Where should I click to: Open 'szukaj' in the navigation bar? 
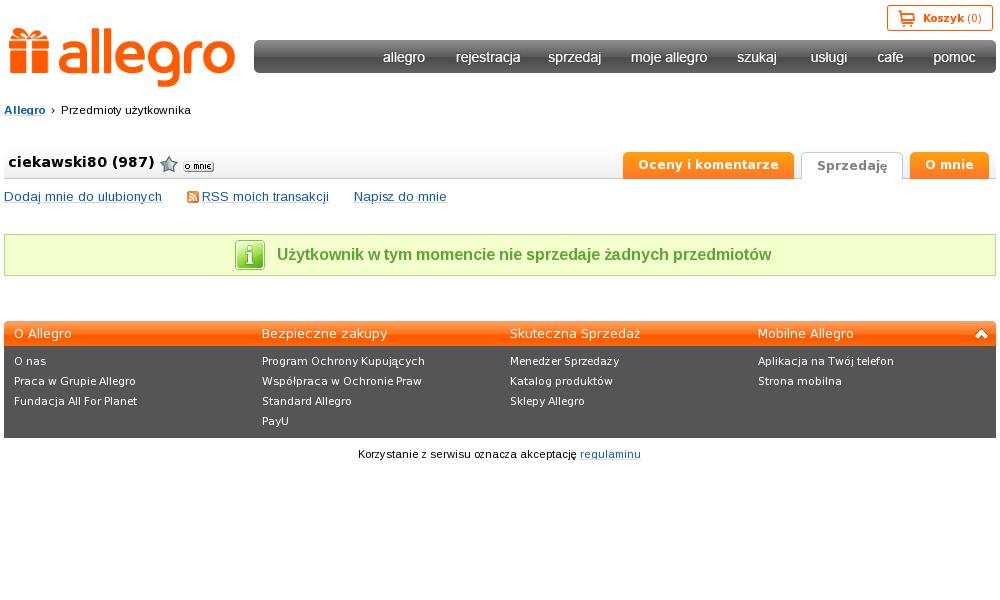point(757,57)
